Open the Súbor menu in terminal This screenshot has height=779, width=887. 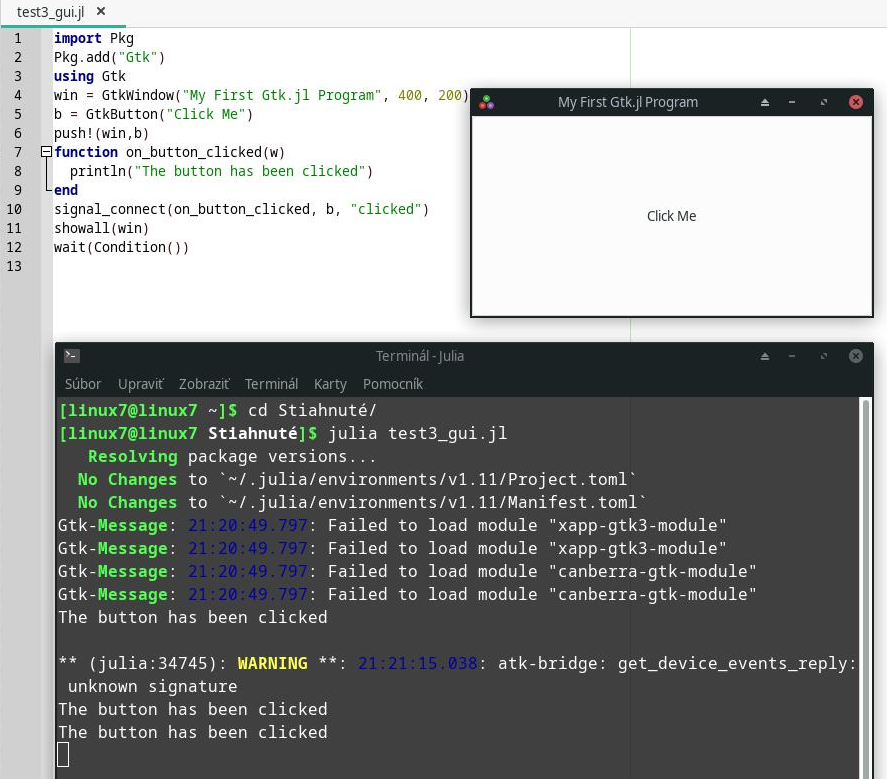[x=83, y=384]
